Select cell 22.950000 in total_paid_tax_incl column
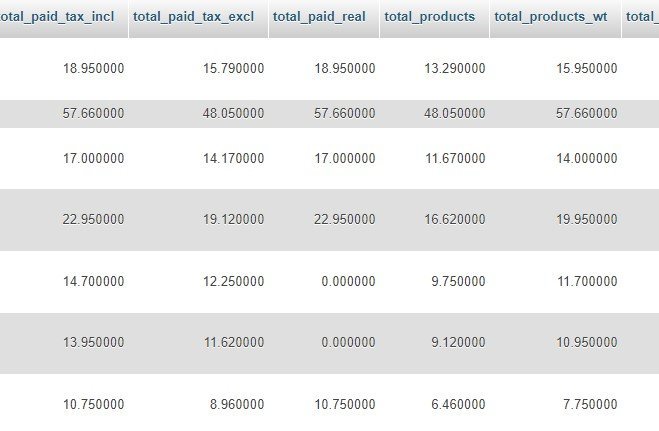 tap(93, 219)
